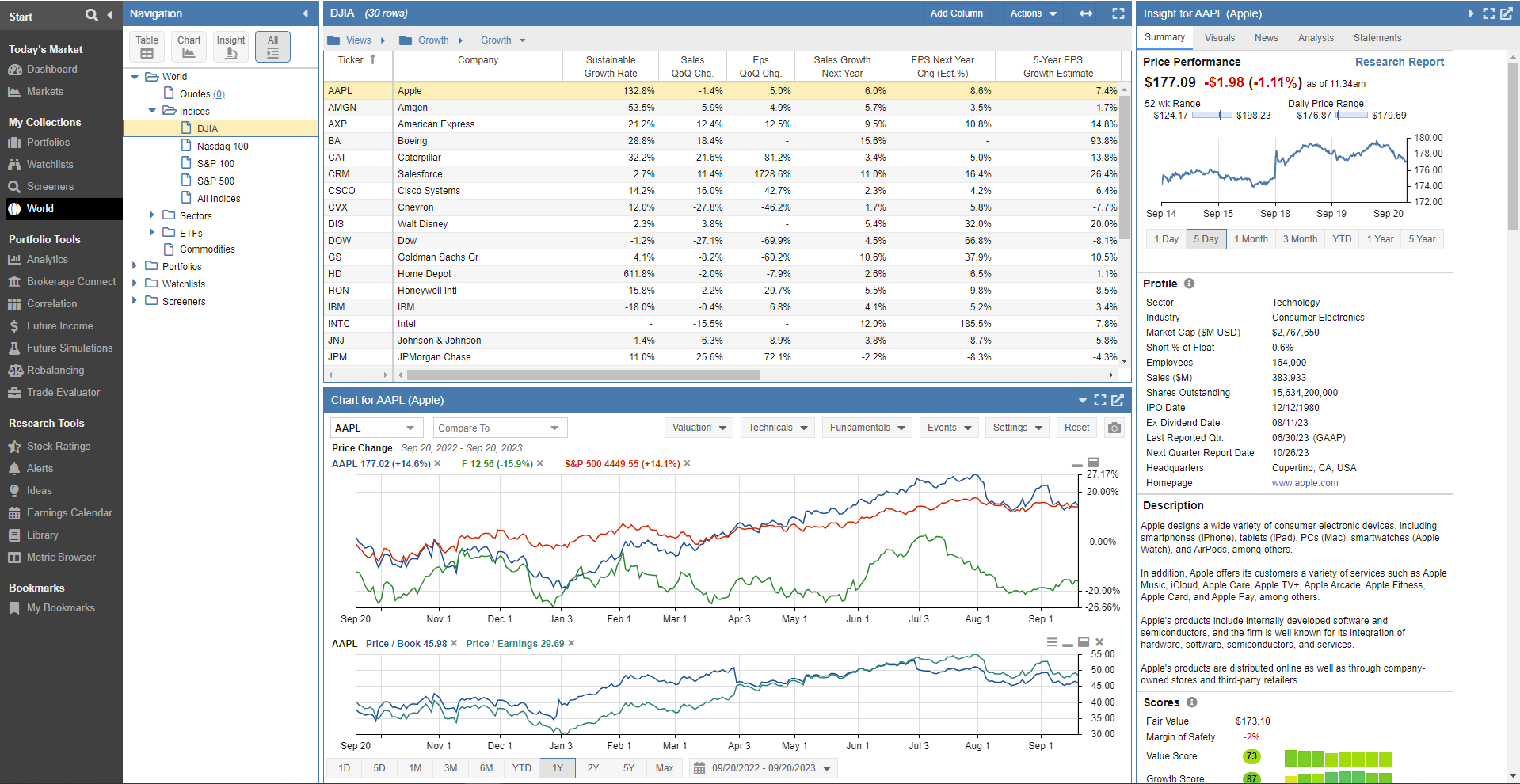Open the lower chart pane menu icon
The image size is (1520, 784).
coord(1052,642)
